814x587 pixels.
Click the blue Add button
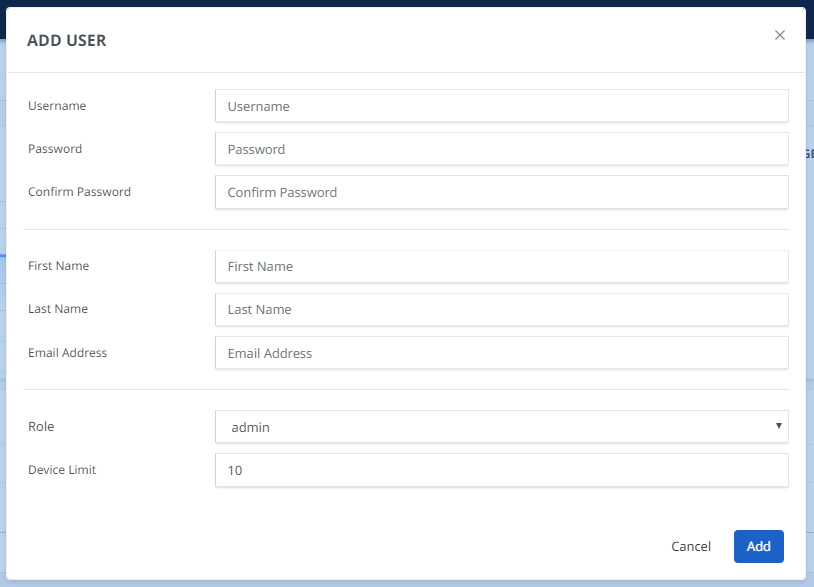click(x=758, y=546)
